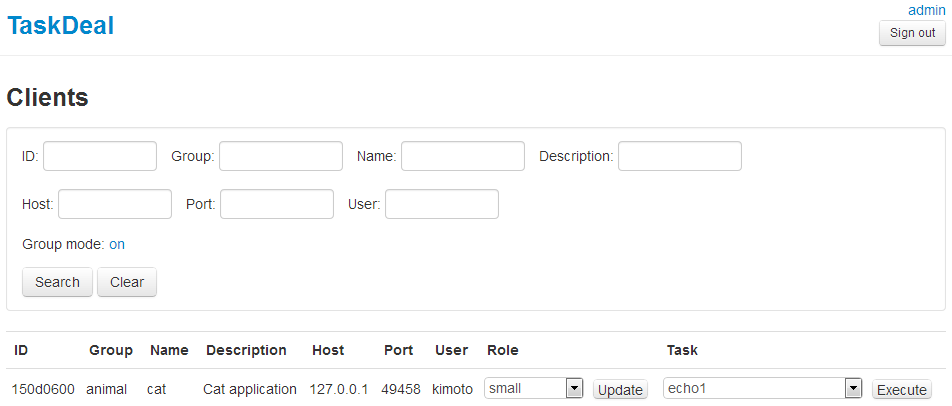Update the cat client's role

point(620,390)
